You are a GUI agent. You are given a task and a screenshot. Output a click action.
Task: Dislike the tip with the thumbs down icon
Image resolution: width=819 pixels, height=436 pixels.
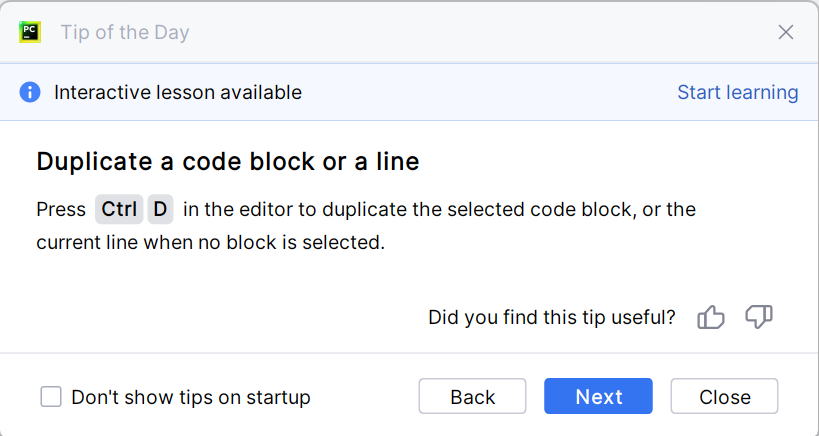coord(759,318)
